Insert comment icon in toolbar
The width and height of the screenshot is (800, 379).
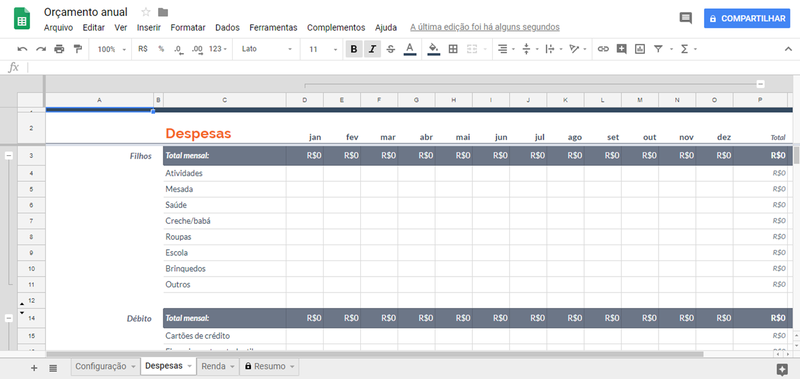tap(621, 49)
